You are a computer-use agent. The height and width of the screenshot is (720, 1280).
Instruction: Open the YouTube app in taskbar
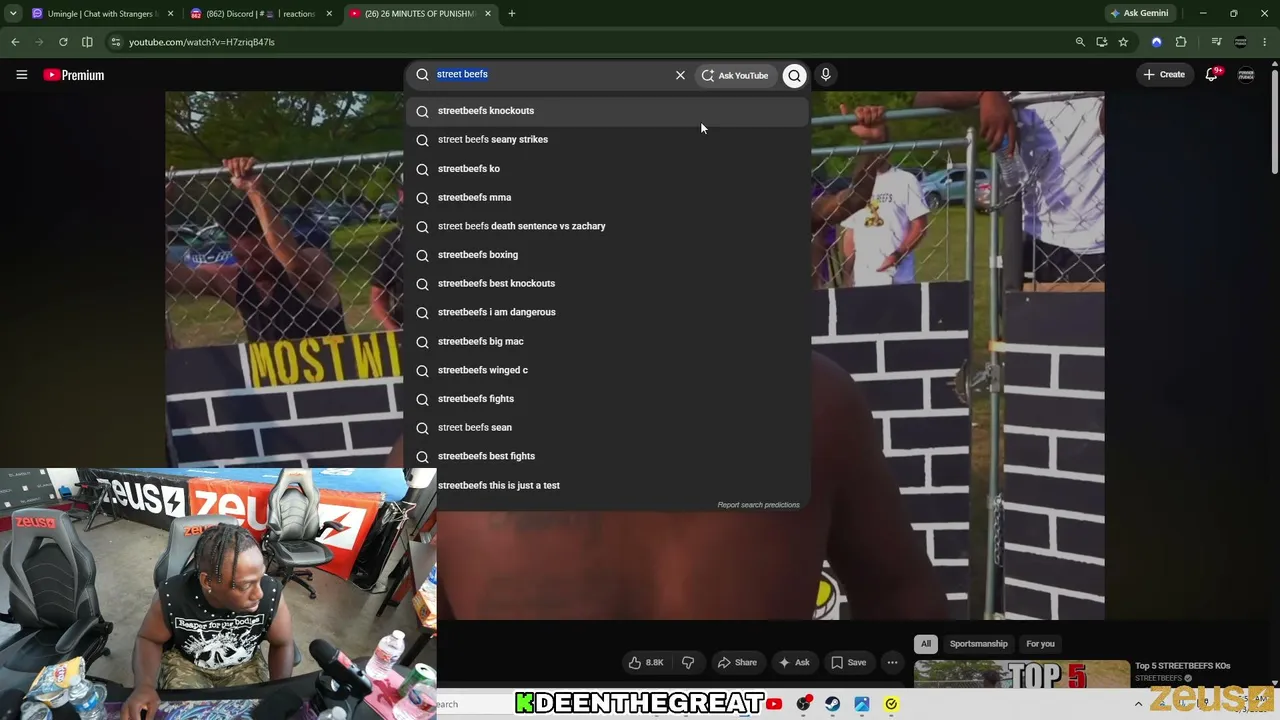coord(774,704)
